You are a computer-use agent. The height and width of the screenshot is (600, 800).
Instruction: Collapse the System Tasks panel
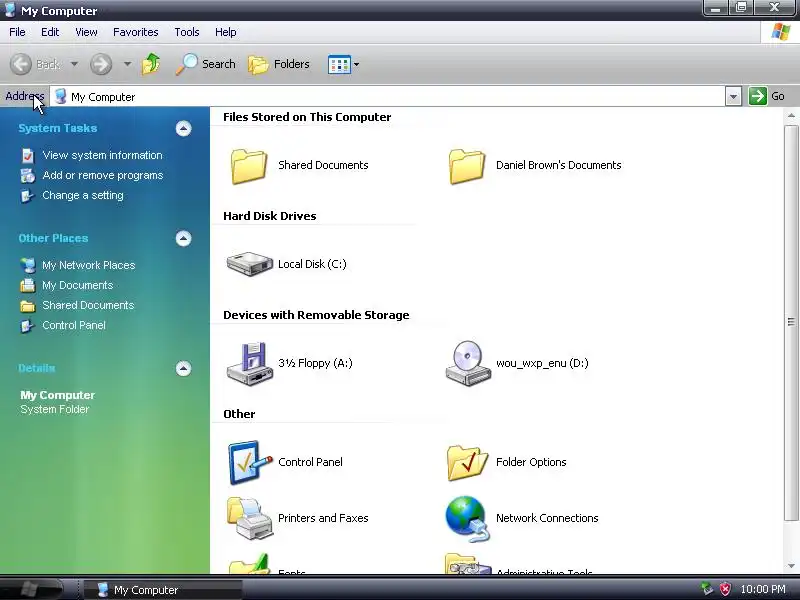pyautogui.click(x=183, y=129)
